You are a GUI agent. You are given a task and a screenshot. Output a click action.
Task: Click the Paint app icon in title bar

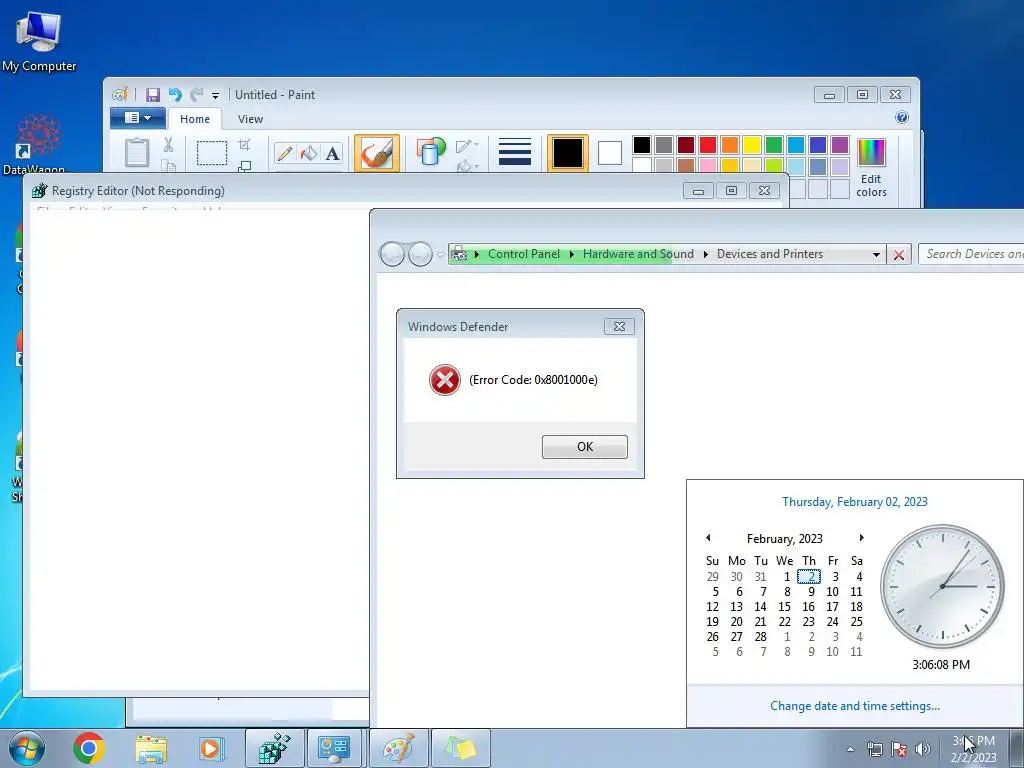[120, 95]
